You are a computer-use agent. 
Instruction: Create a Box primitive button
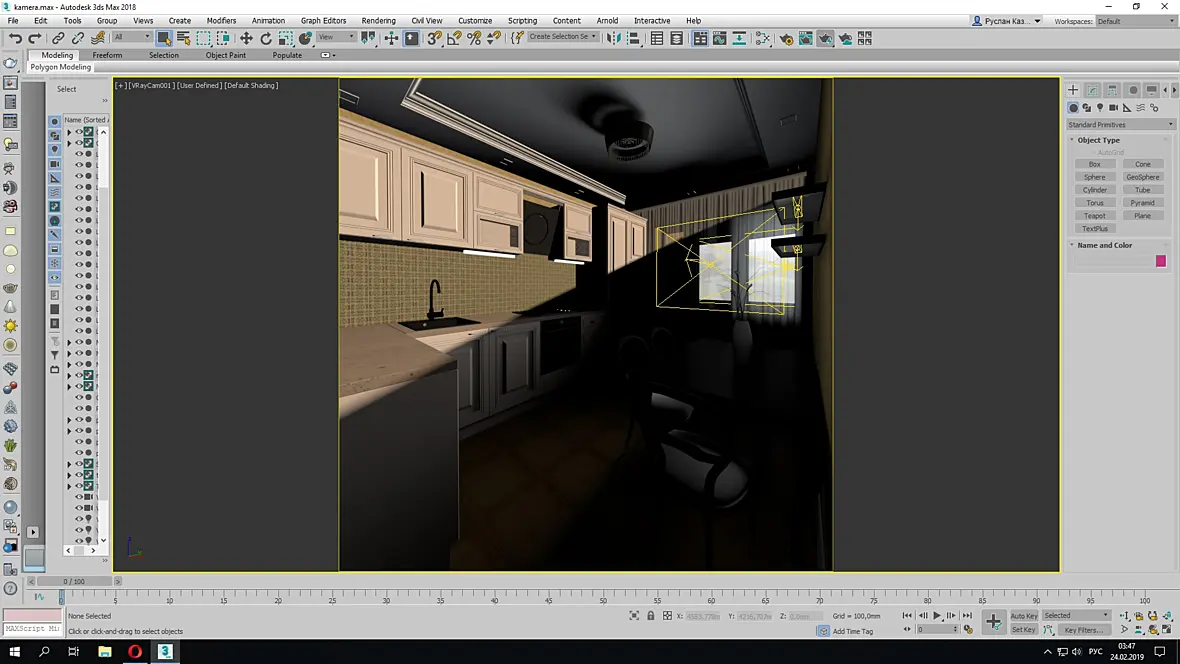tap(1094, 164)
